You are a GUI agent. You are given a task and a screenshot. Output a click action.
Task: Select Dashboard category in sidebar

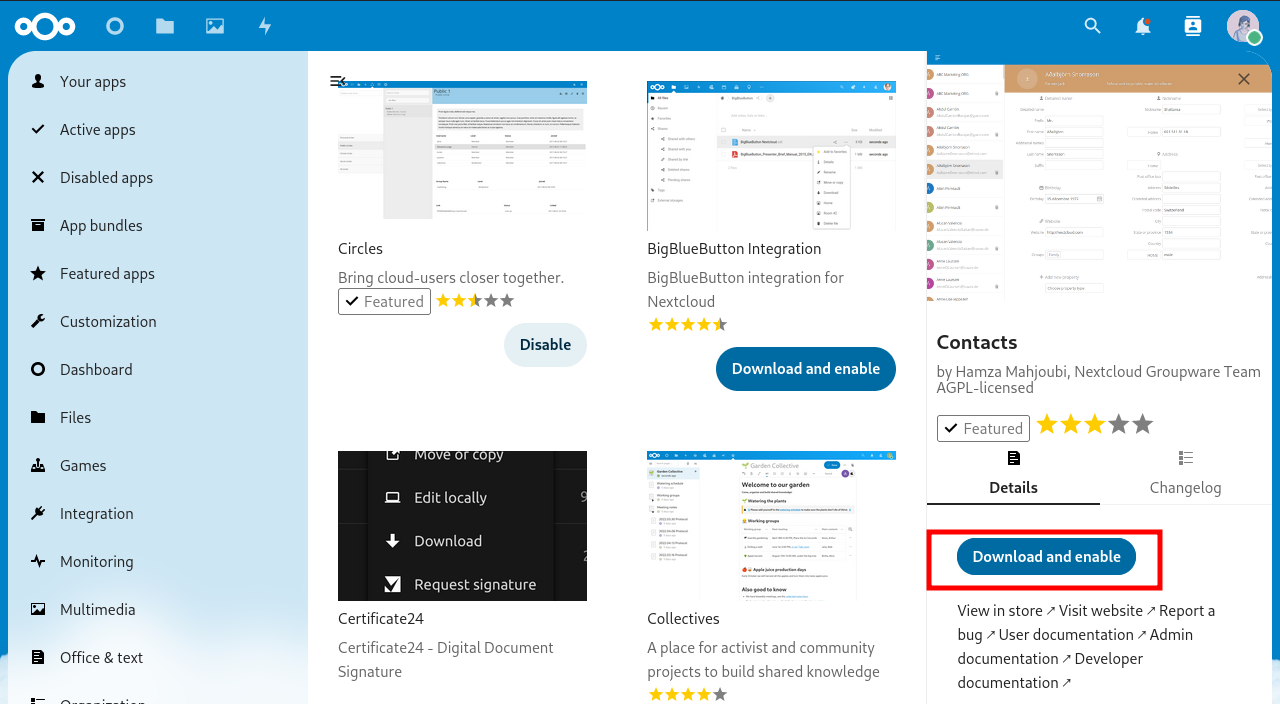pyautogui.click(x=158, y=370)
